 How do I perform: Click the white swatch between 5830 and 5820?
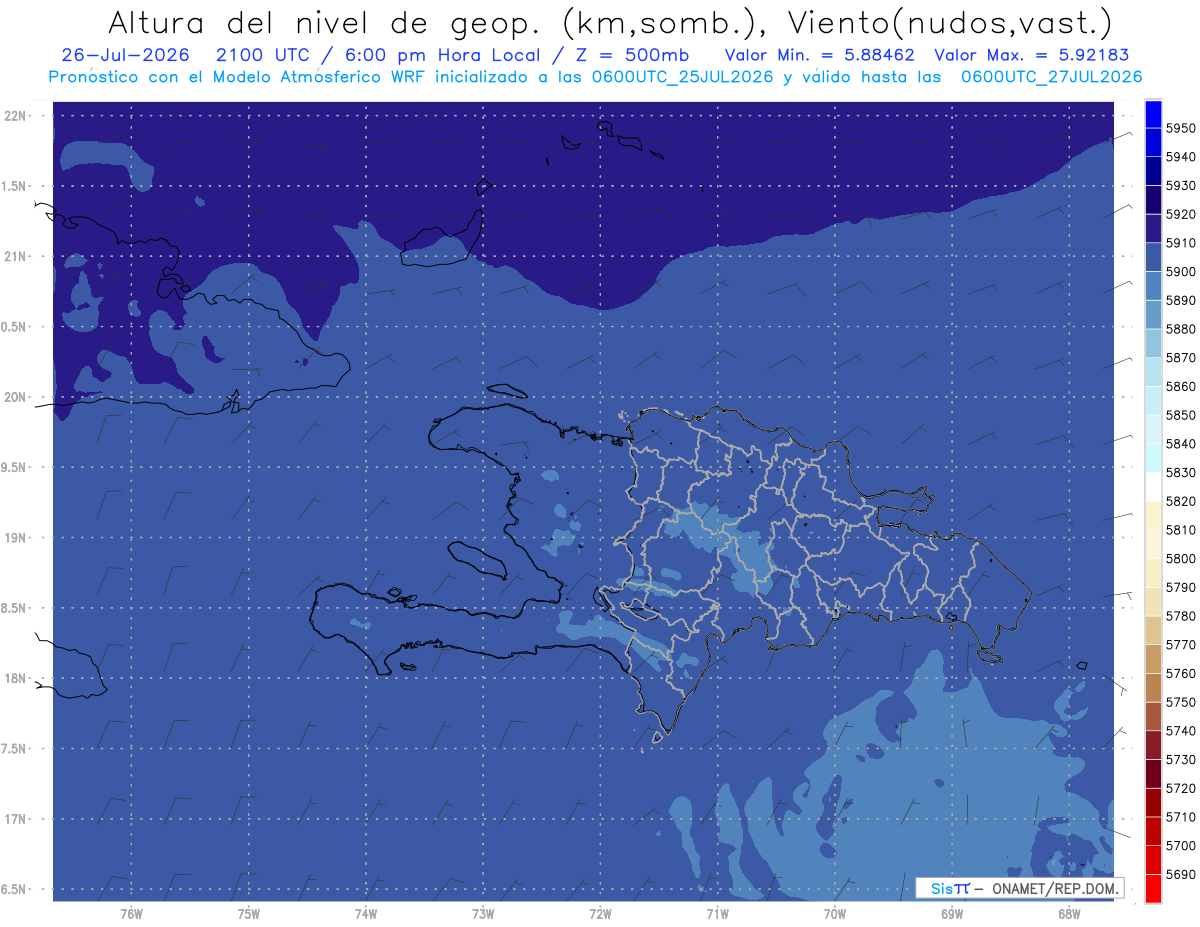(1153, 486)
